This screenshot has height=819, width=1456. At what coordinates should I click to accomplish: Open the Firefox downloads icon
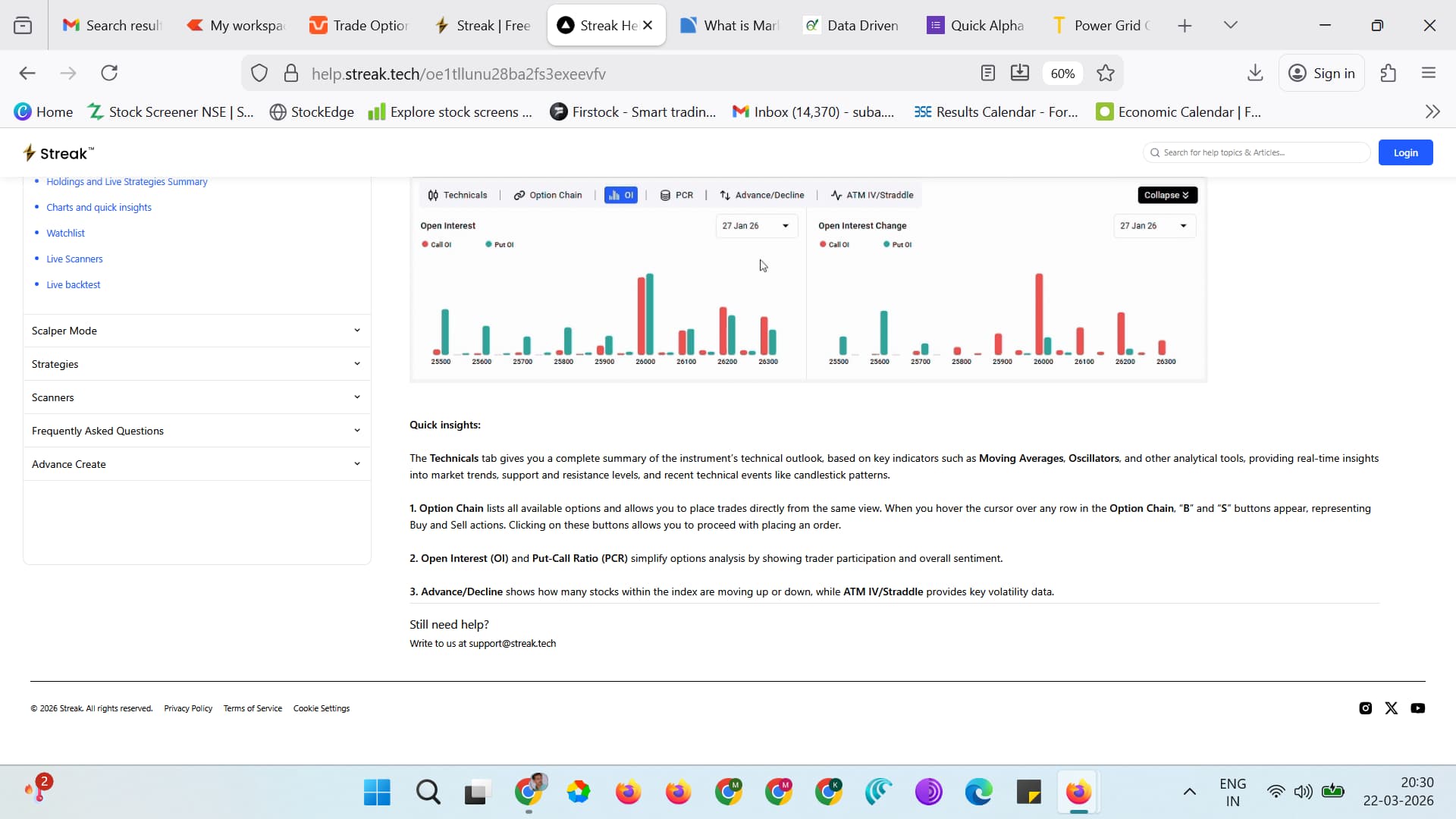[1255, 74]
